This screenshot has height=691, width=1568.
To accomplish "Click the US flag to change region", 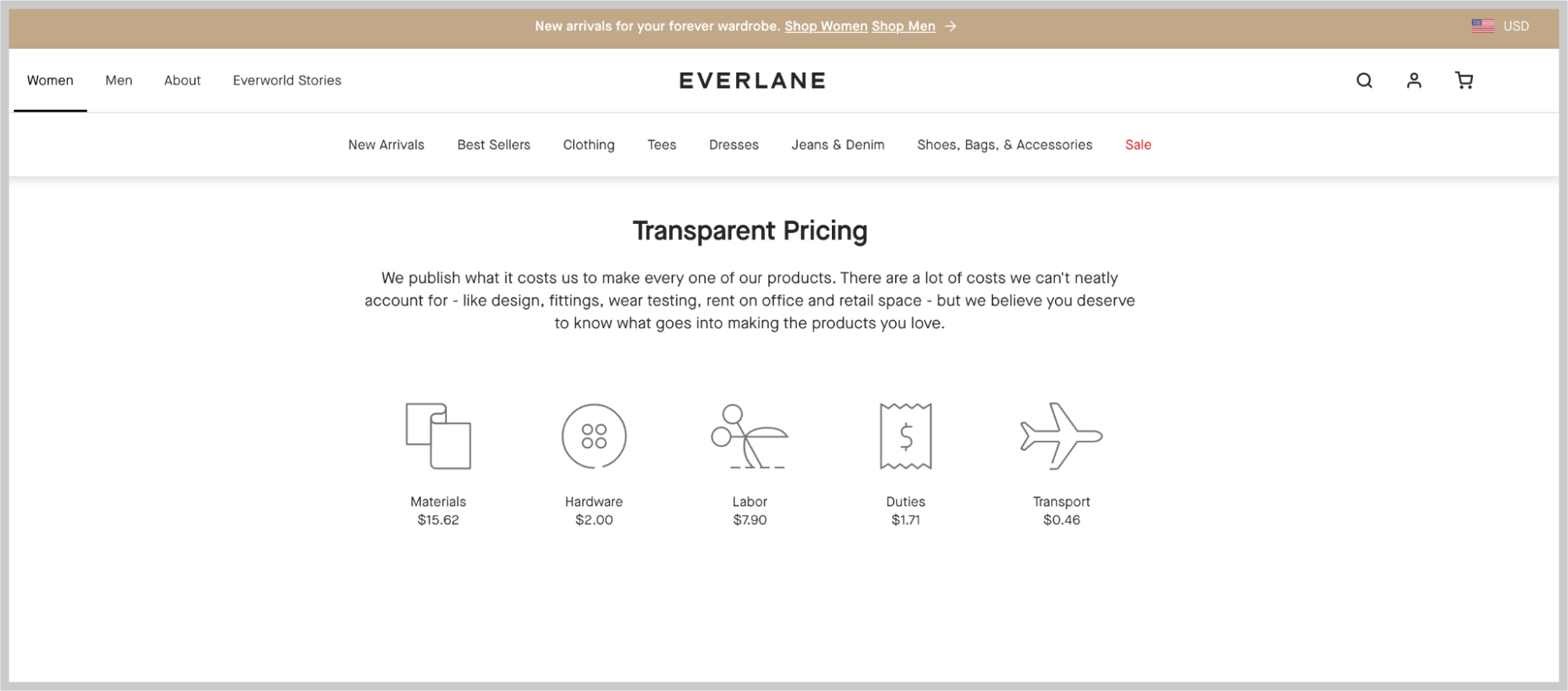I will (1482, 24).
